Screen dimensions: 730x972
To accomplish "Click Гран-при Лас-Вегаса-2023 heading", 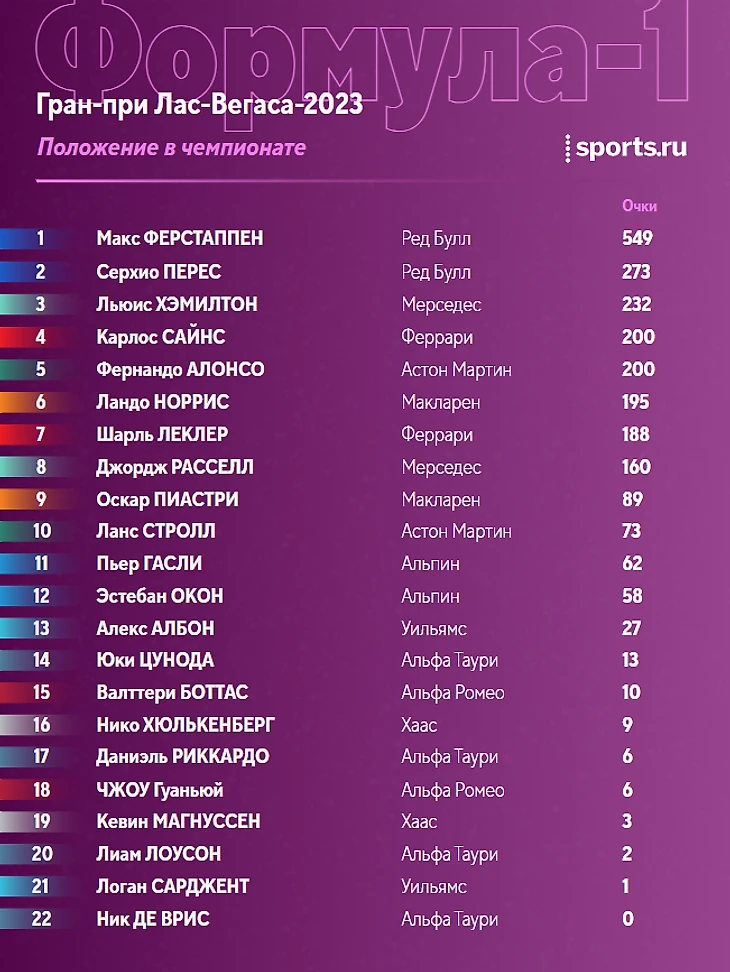I will tap(200, 104).
